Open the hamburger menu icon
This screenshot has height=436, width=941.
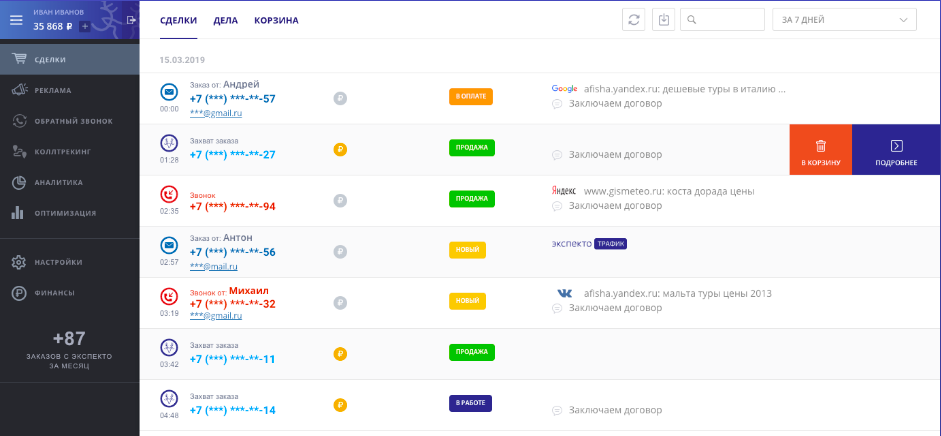[x=17, y=20]
